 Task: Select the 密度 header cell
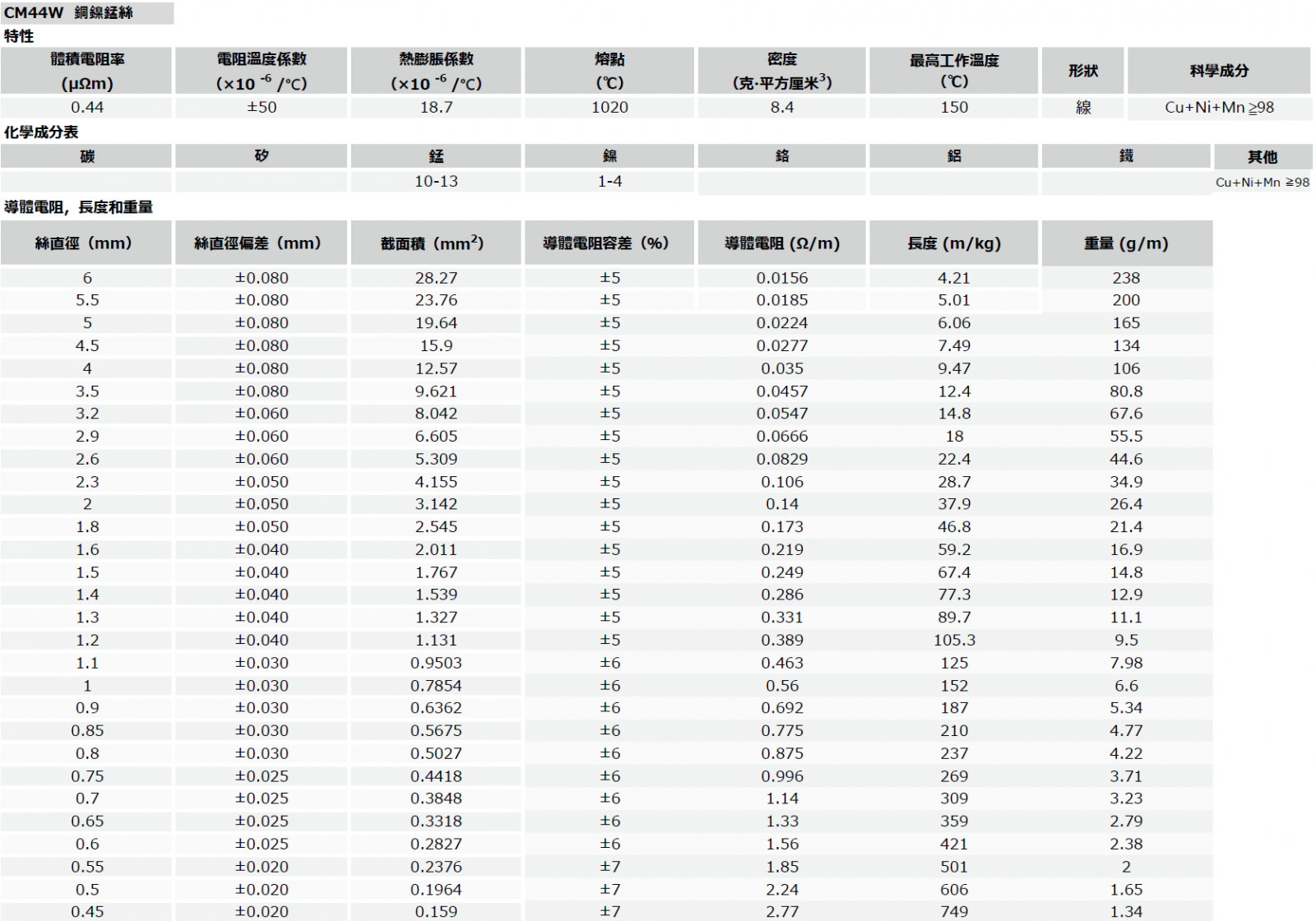[782, 71]
